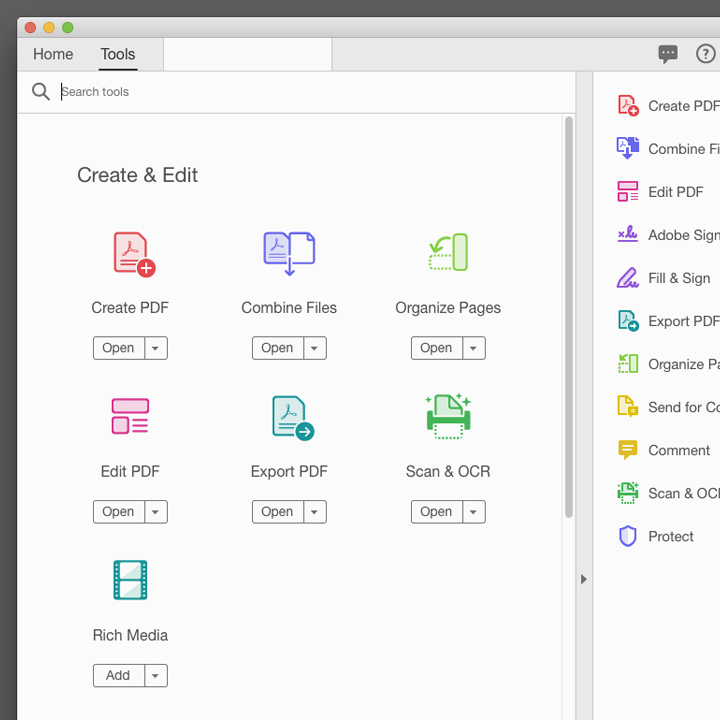
Task: Open the notifications speech bubble icon
Action: [x=668, y=54]
